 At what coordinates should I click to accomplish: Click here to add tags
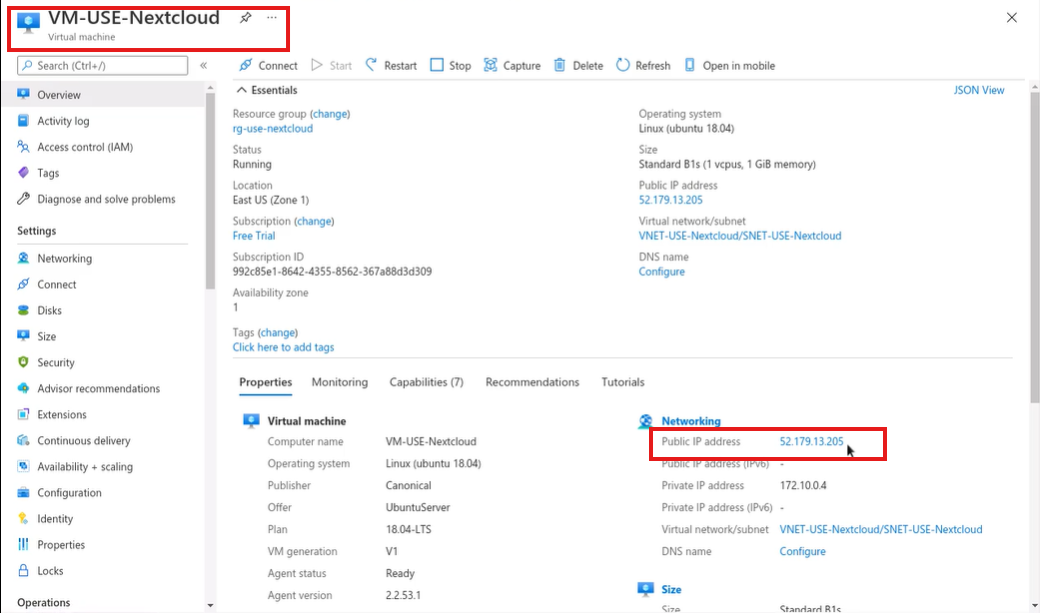click(x=283, y=347)
